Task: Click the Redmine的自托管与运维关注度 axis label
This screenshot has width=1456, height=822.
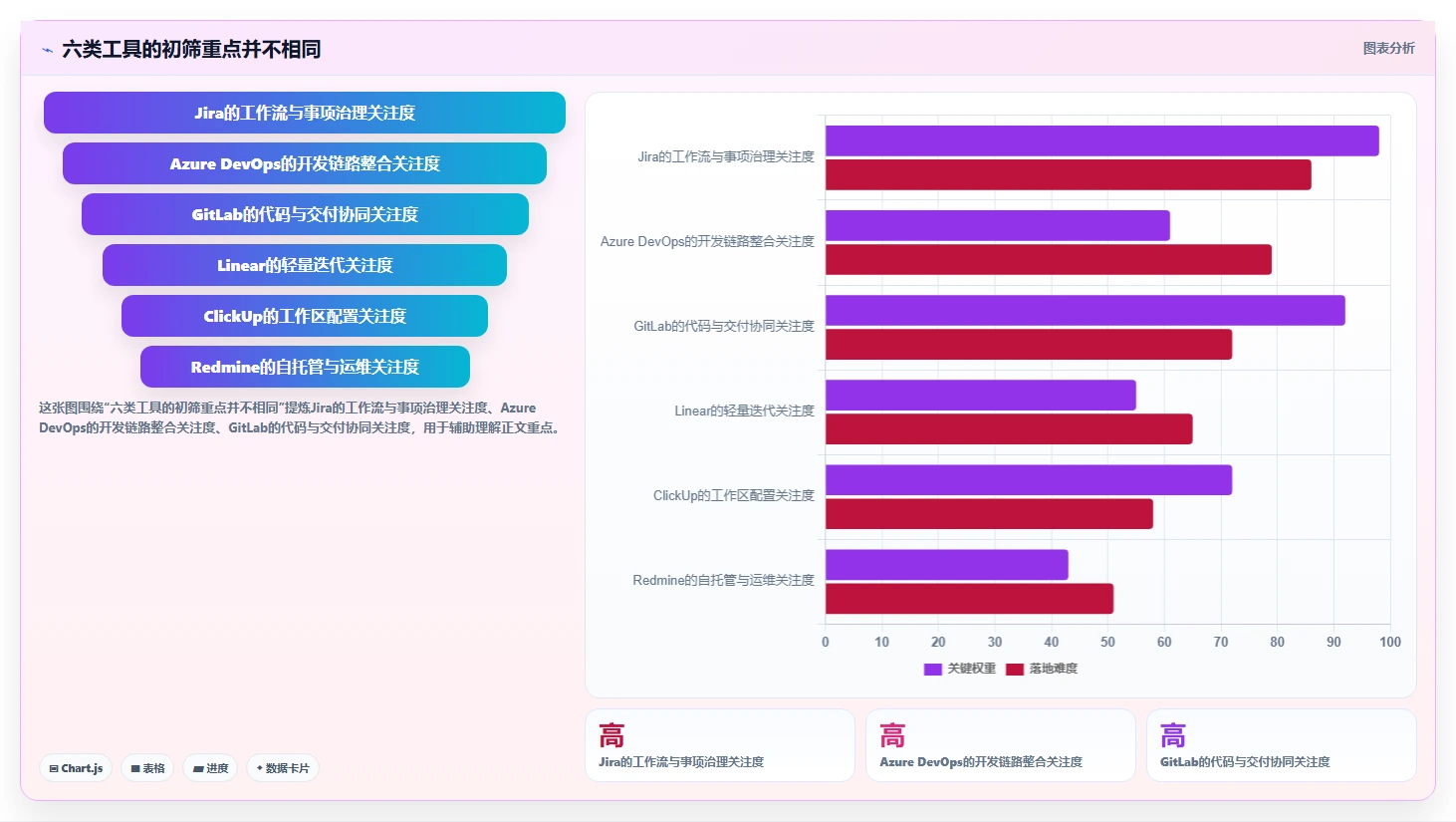Action: click(723, 580)
